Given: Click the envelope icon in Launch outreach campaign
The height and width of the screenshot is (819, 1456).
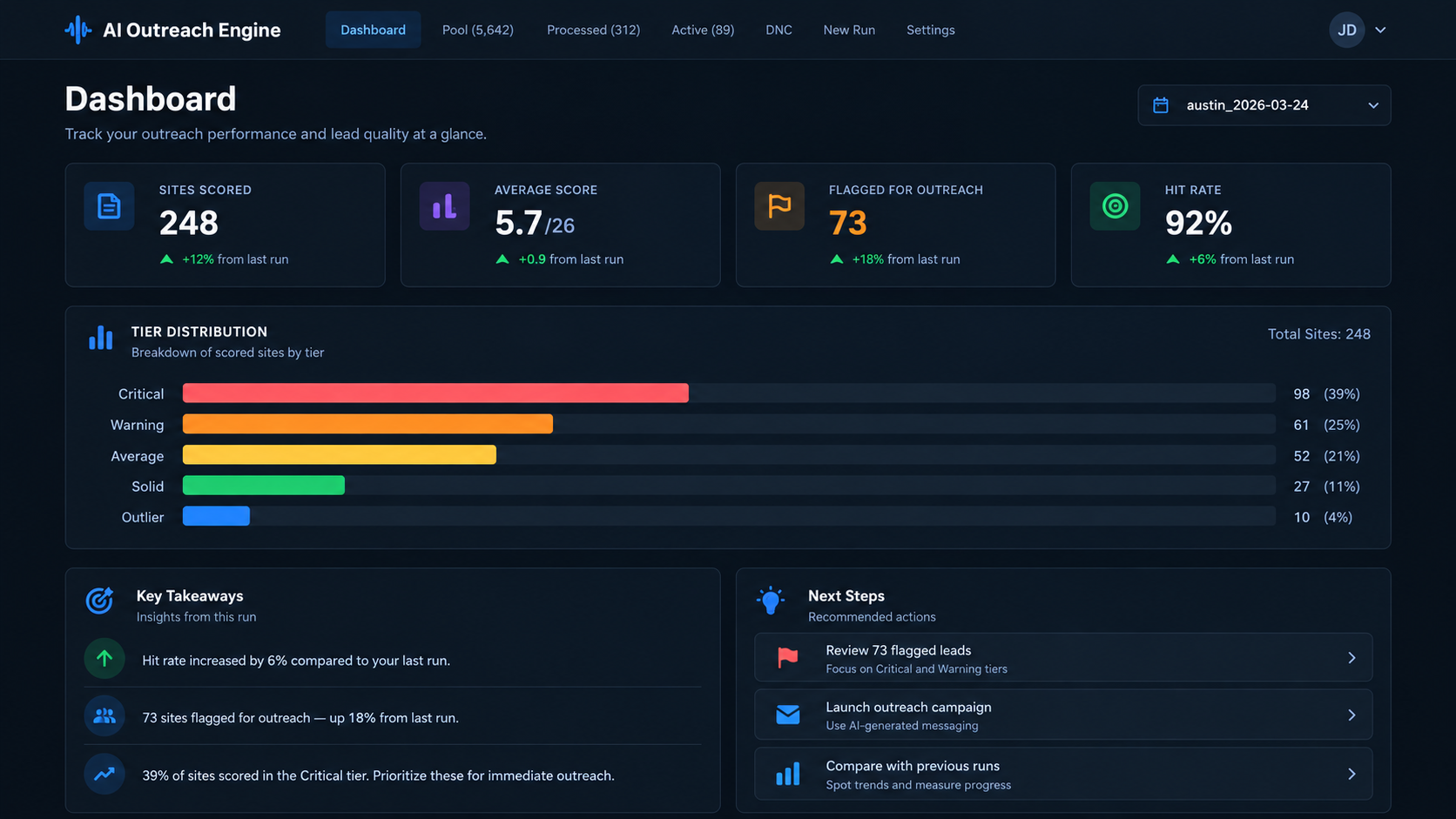Looking at the screenshot, I should [x=787, y=715].
